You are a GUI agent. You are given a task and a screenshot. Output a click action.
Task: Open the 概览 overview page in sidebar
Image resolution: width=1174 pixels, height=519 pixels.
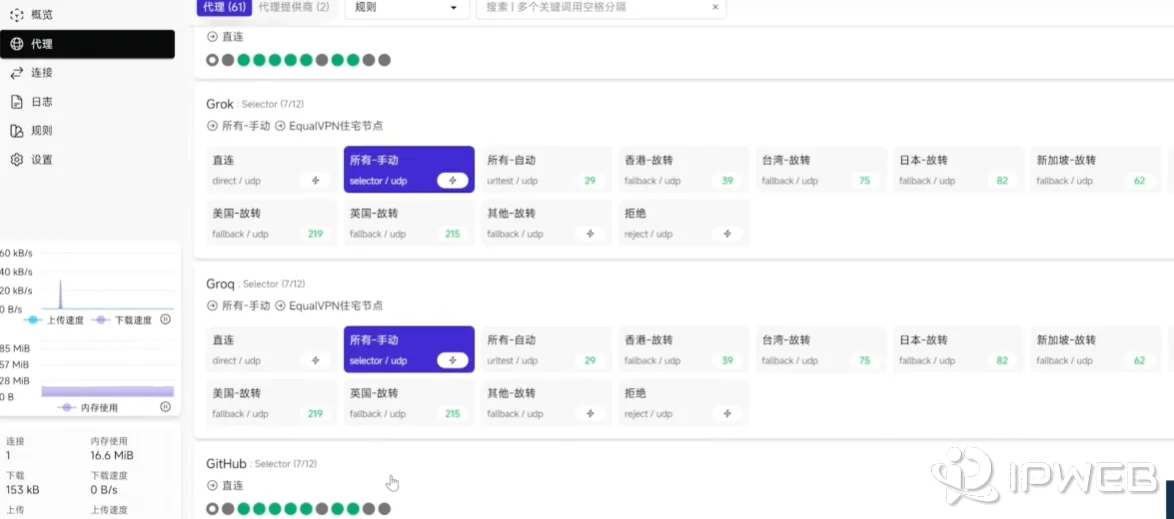[87, 15]
